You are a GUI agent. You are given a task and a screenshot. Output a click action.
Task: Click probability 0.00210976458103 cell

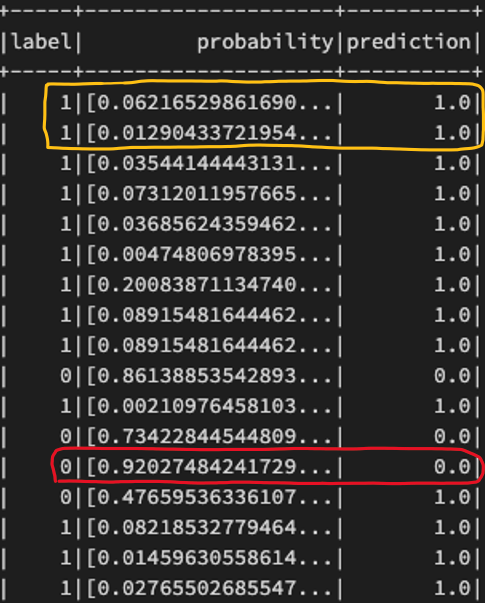tap(209, 406)
